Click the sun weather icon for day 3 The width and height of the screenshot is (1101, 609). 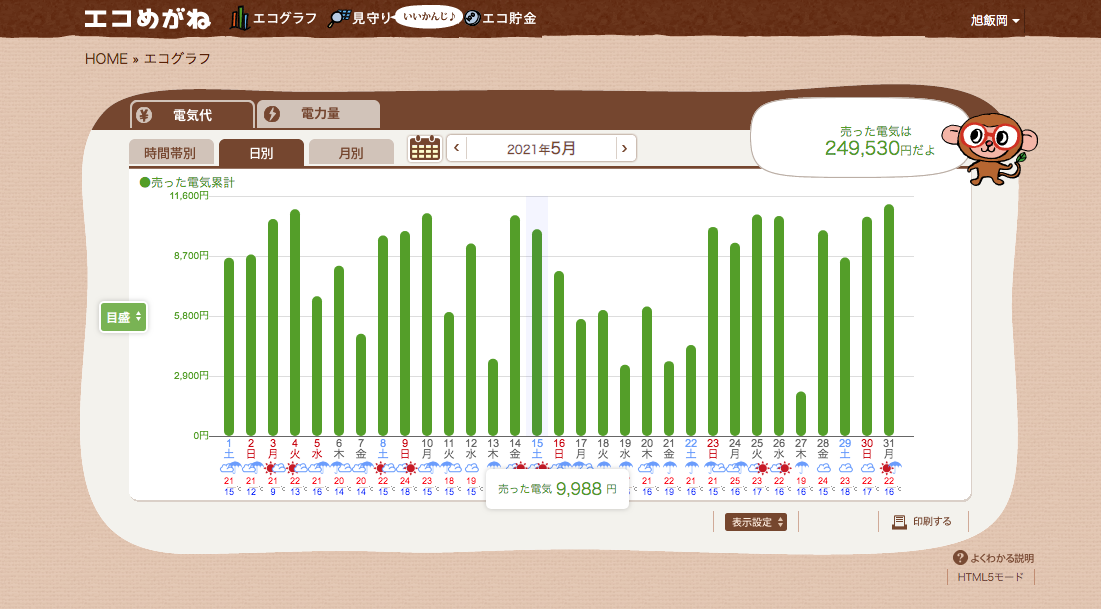(271, 468)
